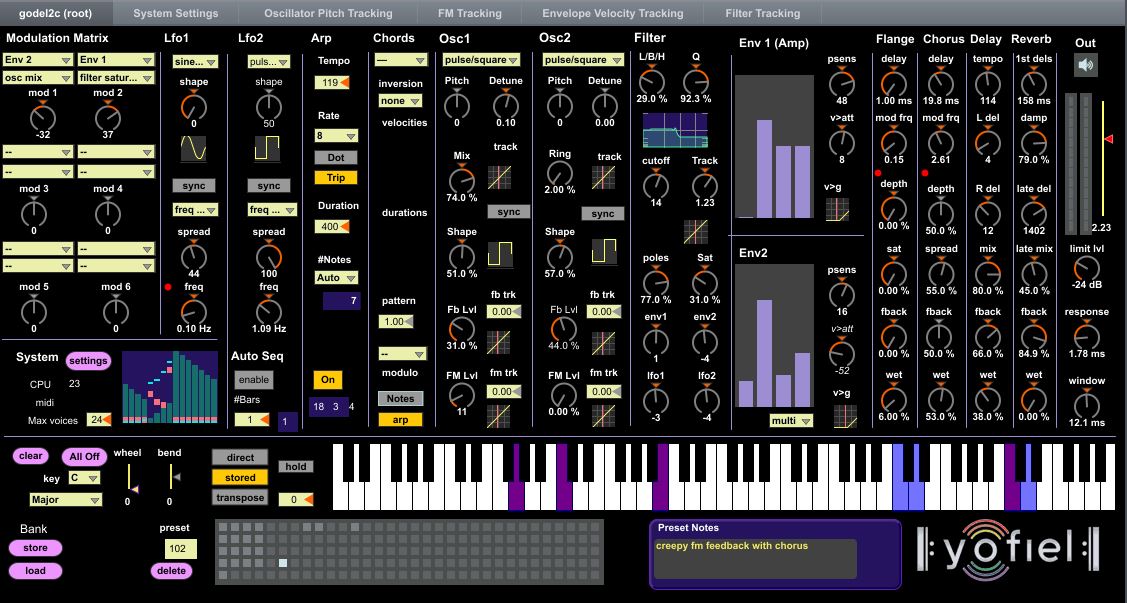Click the Lfo1 sine waveform display
Screen dimensions: 1127x603
coord(193,149)
